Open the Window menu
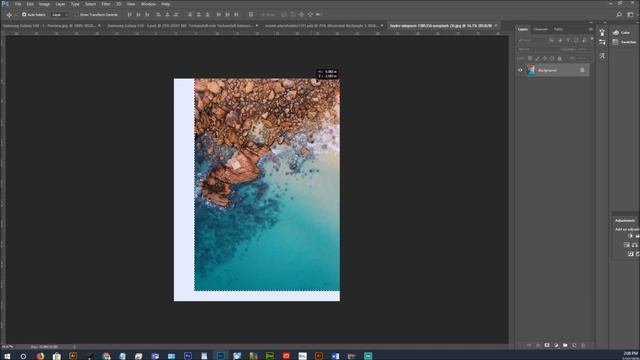The image size is (640, 360). pyautogui.click(x=148, y=4)
